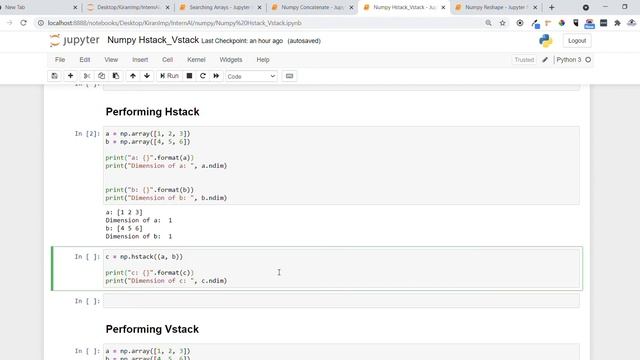Close the Numpy Concatenate tab

tap(351, 7)
